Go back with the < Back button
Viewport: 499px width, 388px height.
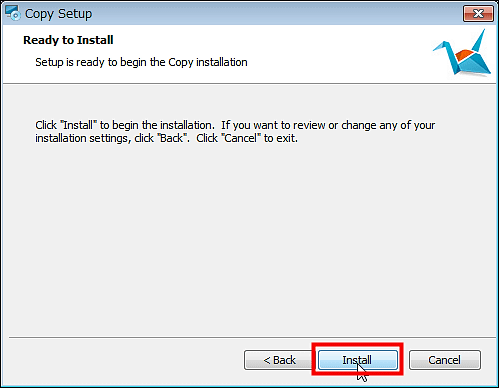(x=279, y=360)
